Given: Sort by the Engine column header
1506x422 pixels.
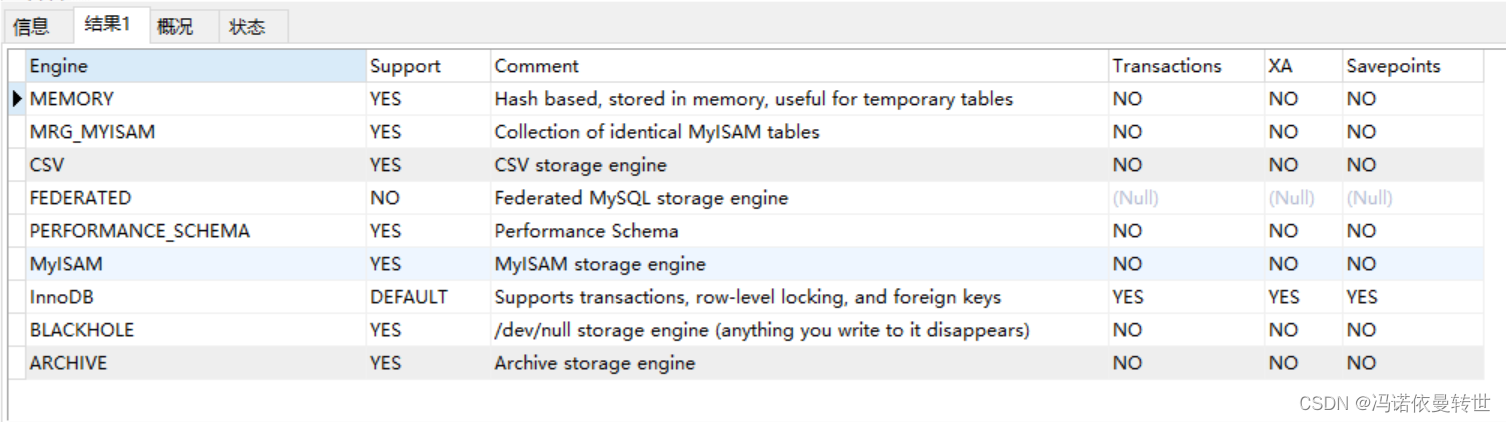Looking at the screenshot, I should 196,66.
